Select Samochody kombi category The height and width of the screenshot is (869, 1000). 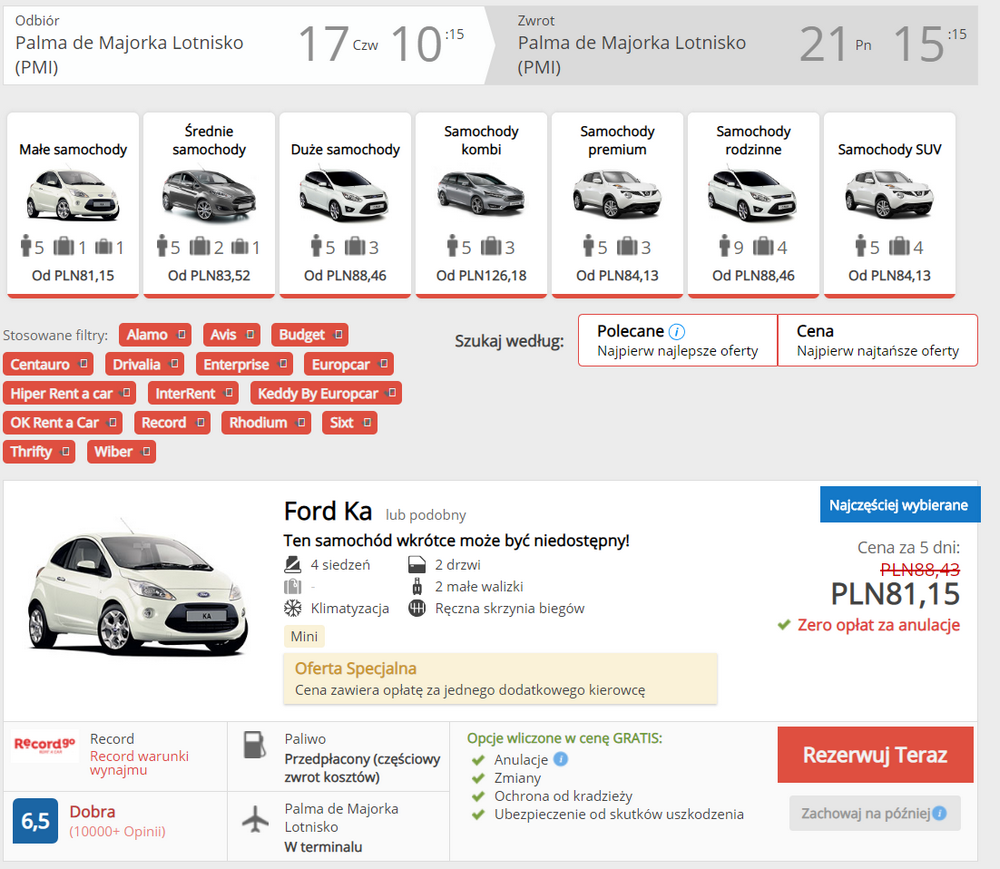pyautogui.click(x=482, y=205)
